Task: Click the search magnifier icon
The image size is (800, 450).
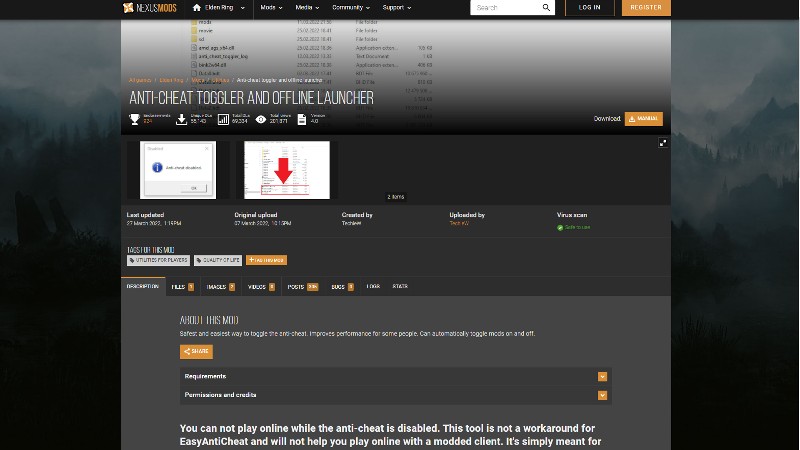Action: pos(546,8)
